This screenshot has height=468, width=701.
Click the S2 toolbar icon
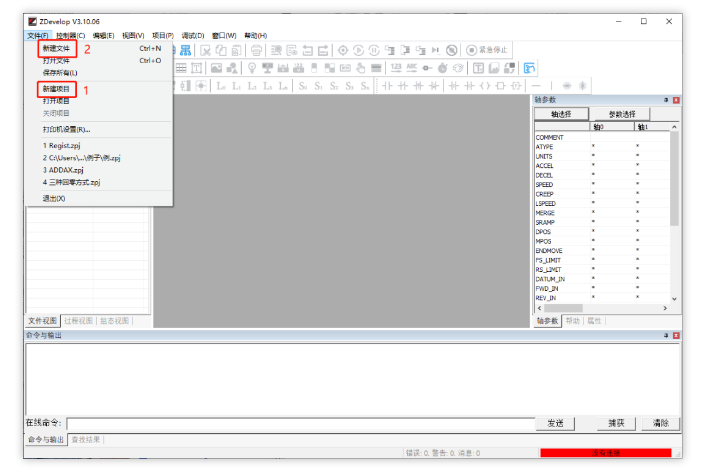point(334,86)
